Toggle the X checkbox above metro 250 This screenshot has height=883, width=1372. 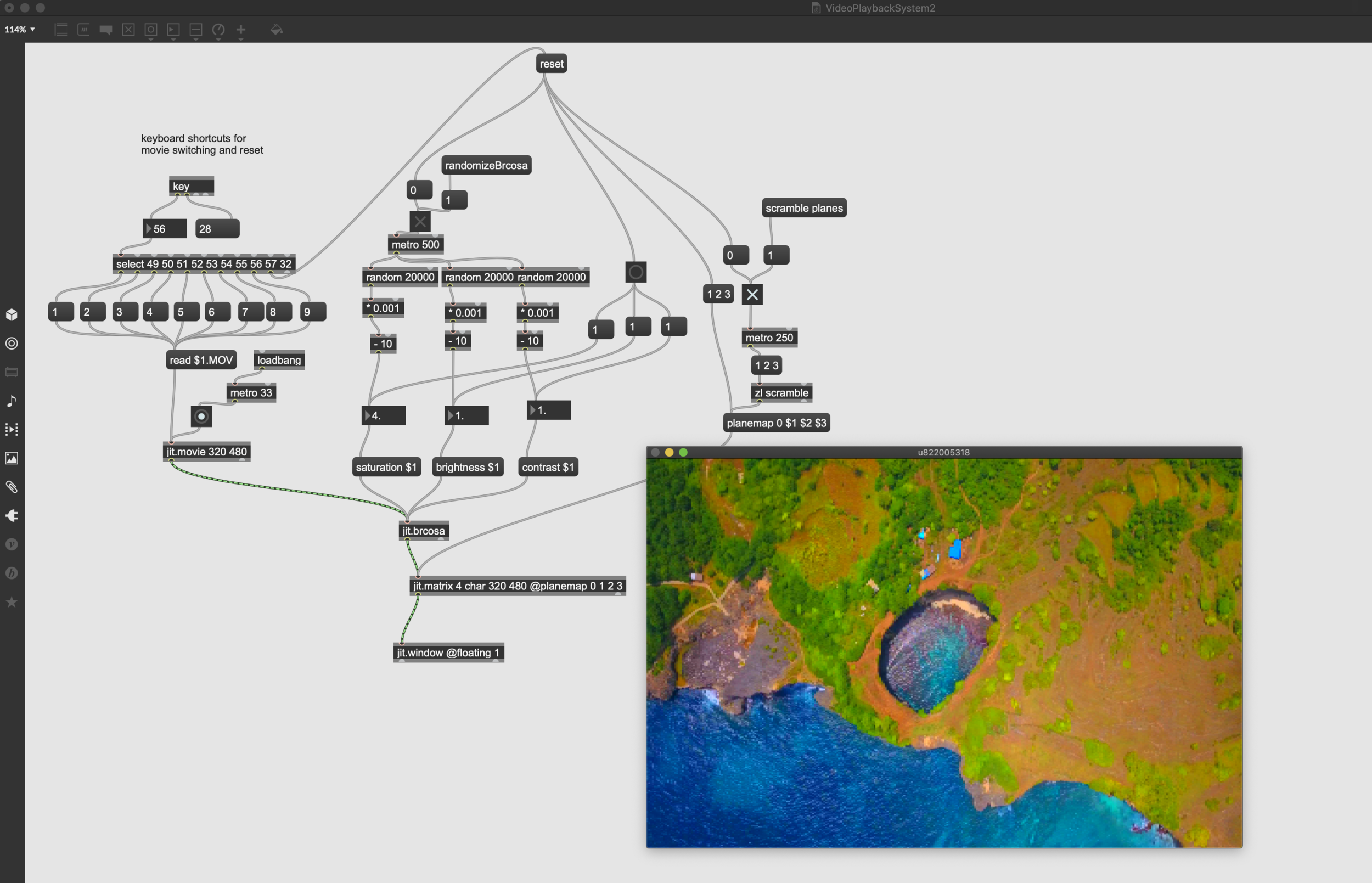coord(752,294)
